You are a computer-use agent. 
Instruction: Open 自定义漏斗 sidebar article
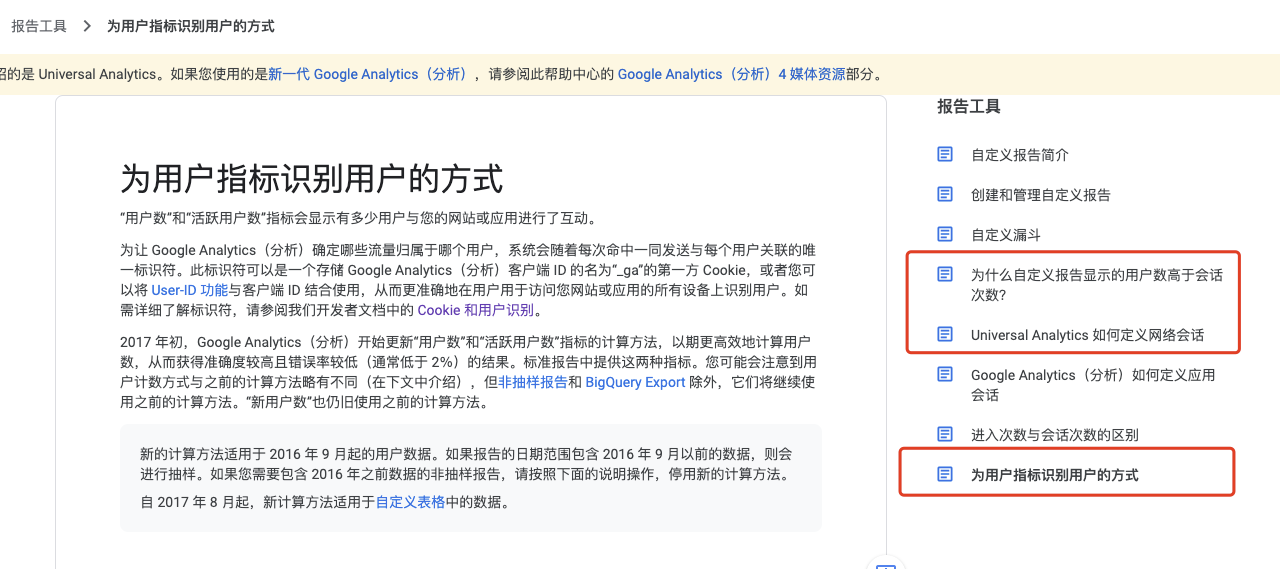pyautogui.click(x=1006, y=235)
